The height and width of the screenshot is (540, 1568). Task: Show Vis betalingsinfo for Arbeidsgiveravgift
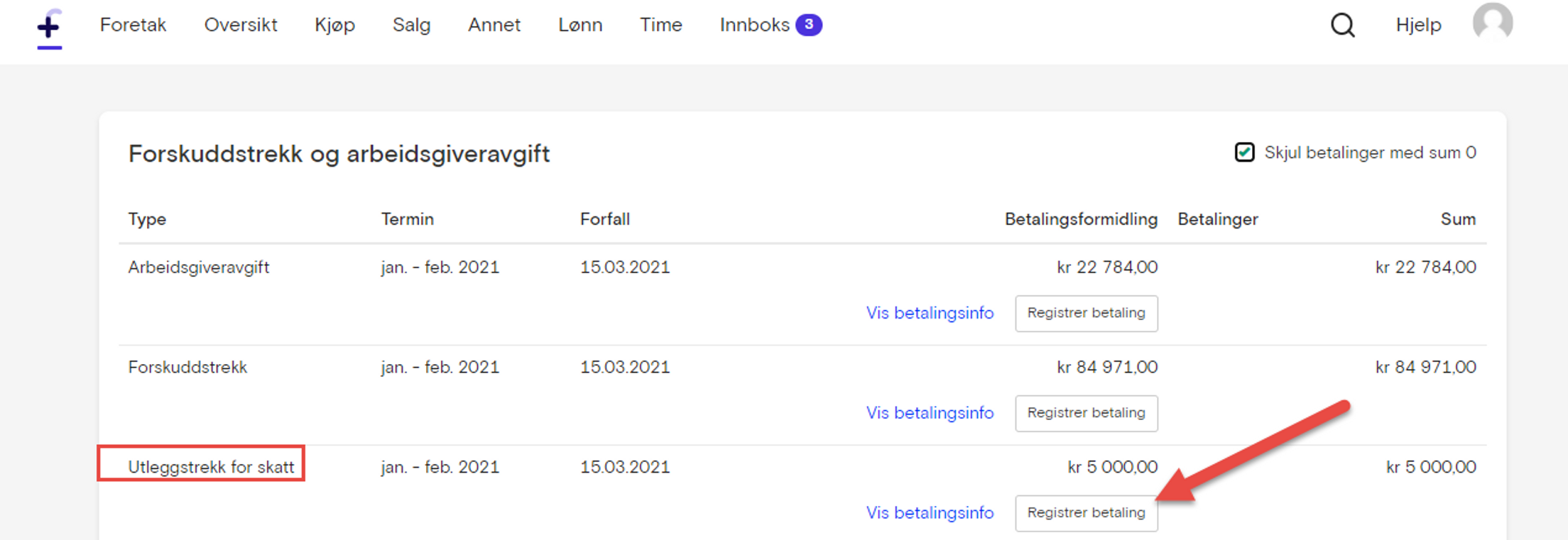point(930,313)
